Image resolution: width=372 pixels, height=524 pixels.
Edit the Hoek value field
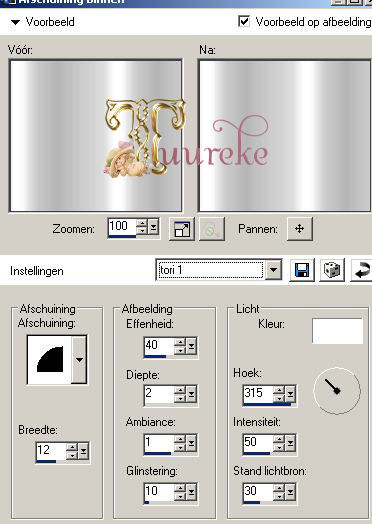point(258,393)
